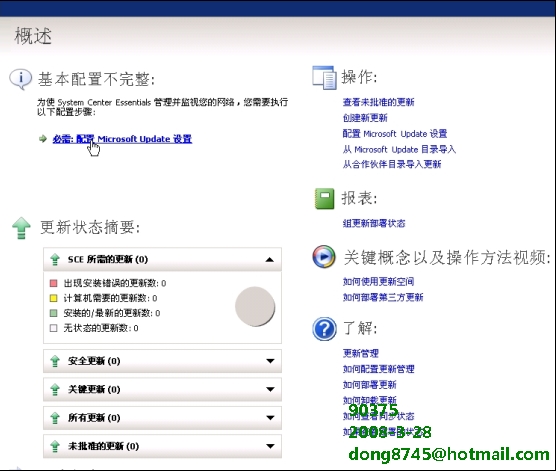Click 从合作伙伴目录导入更新 link
The image size is (556, 471).
click(392, 164)
